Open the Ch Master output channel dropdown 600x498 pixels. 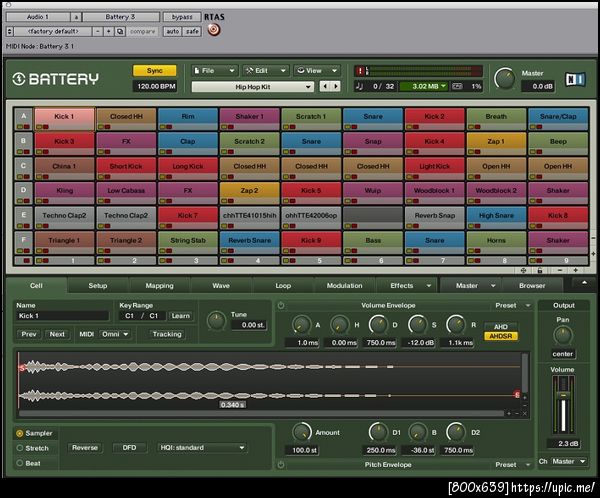[x=569, y=462]
